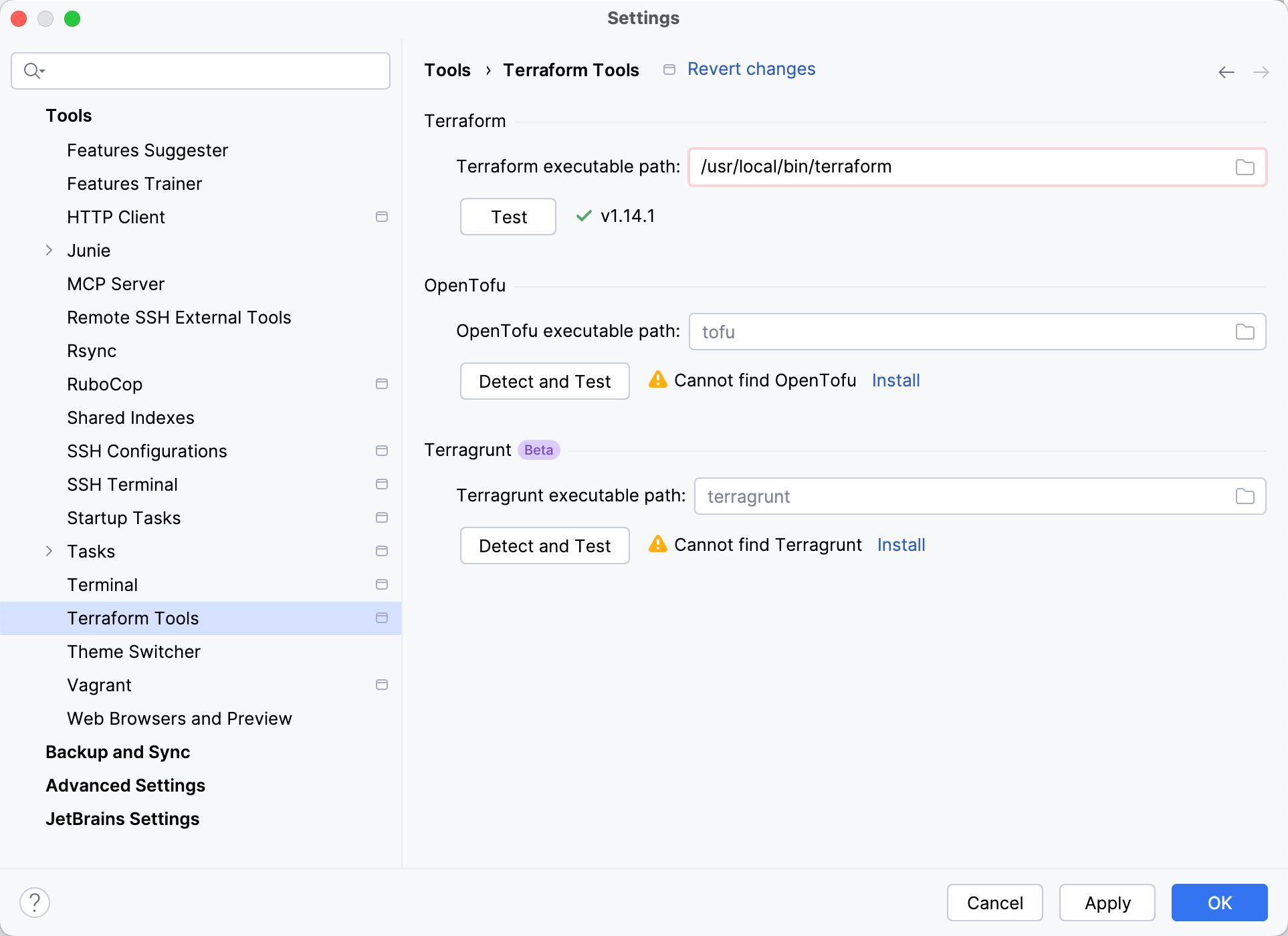Browse for Terraform executable with folder icon
This screenshot has height=936, width=1288.
(1245, 167)
